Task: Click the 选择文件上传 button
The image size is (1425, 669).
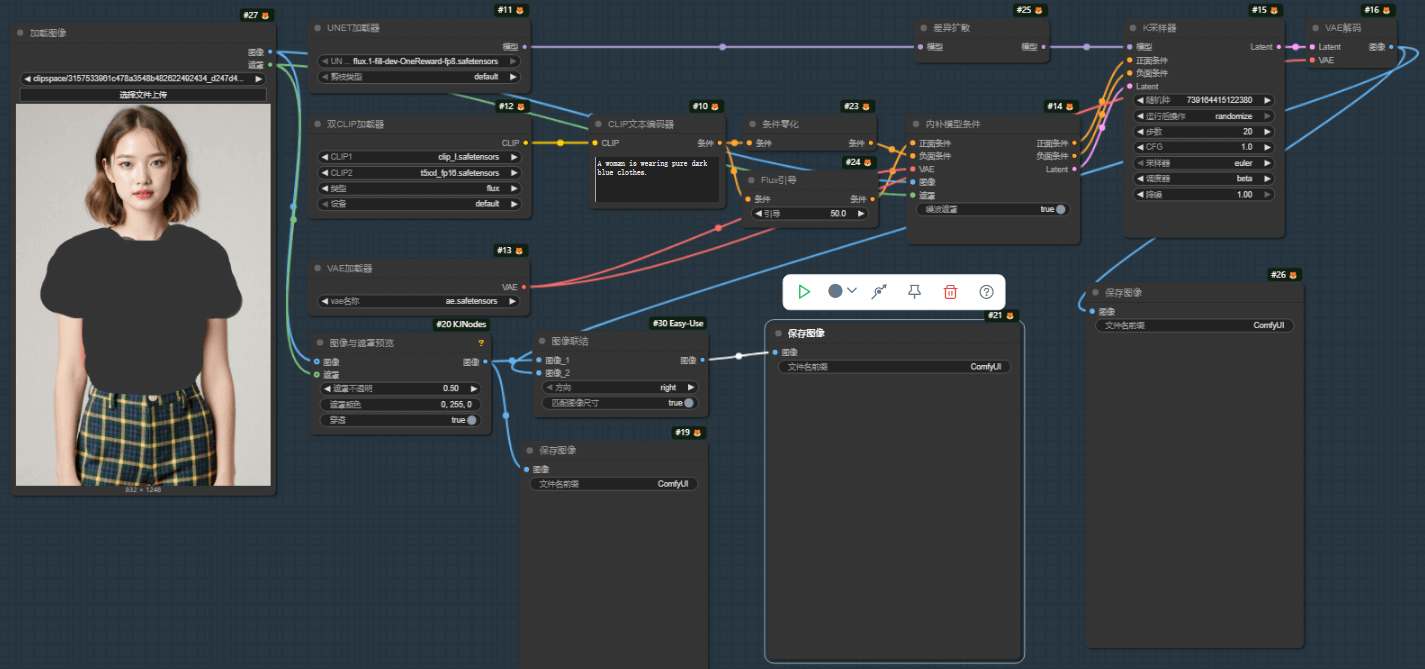Action: pos(143,95)
